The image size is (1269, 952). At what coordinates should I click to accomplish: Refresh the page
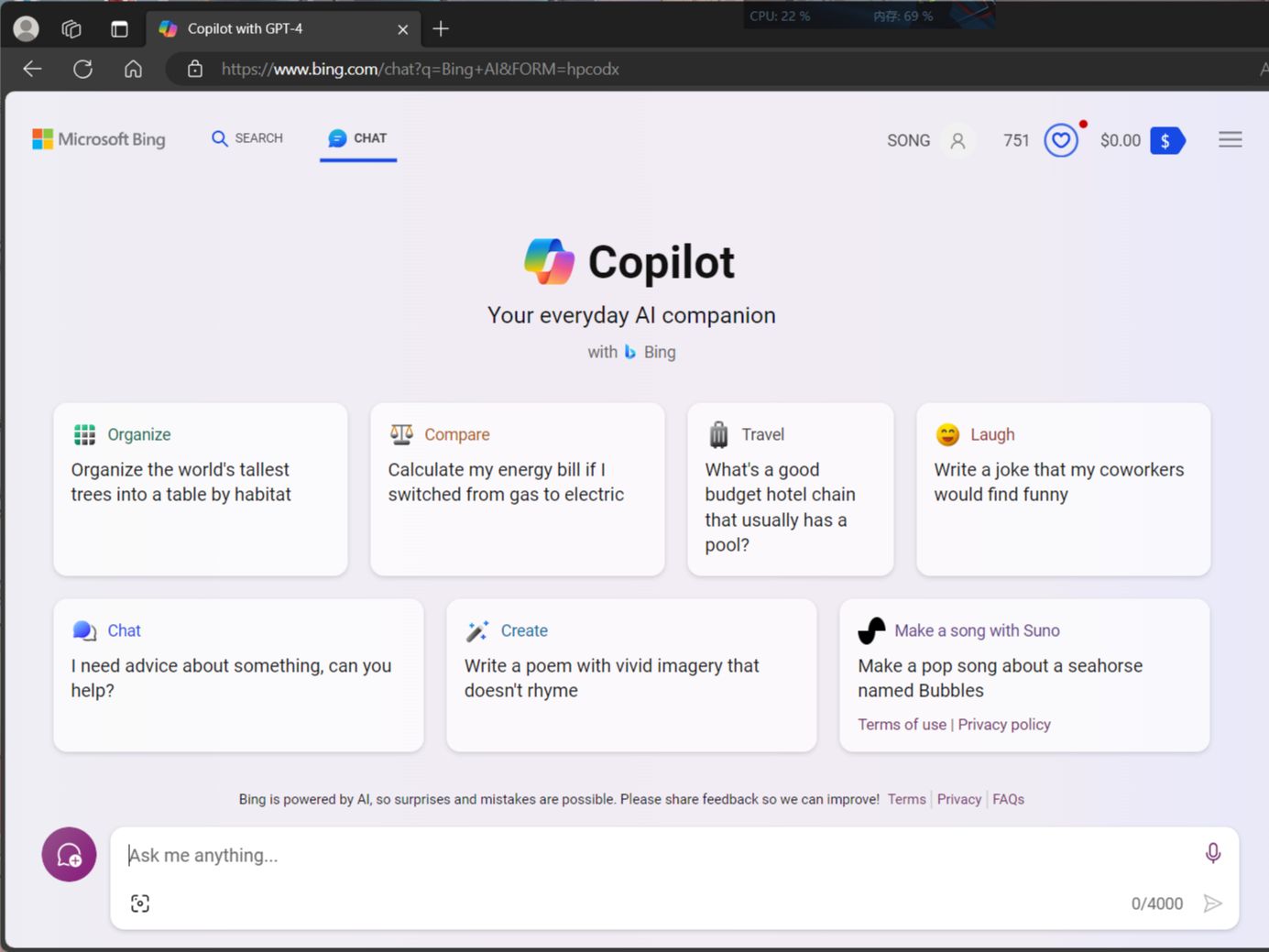(82, 69)
